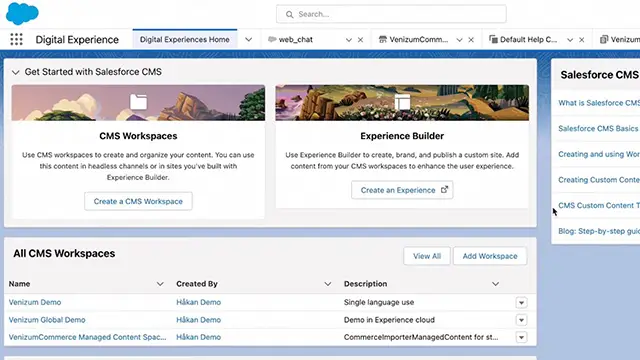Click the CMS Workspaces folder icon

click(138, 102)
